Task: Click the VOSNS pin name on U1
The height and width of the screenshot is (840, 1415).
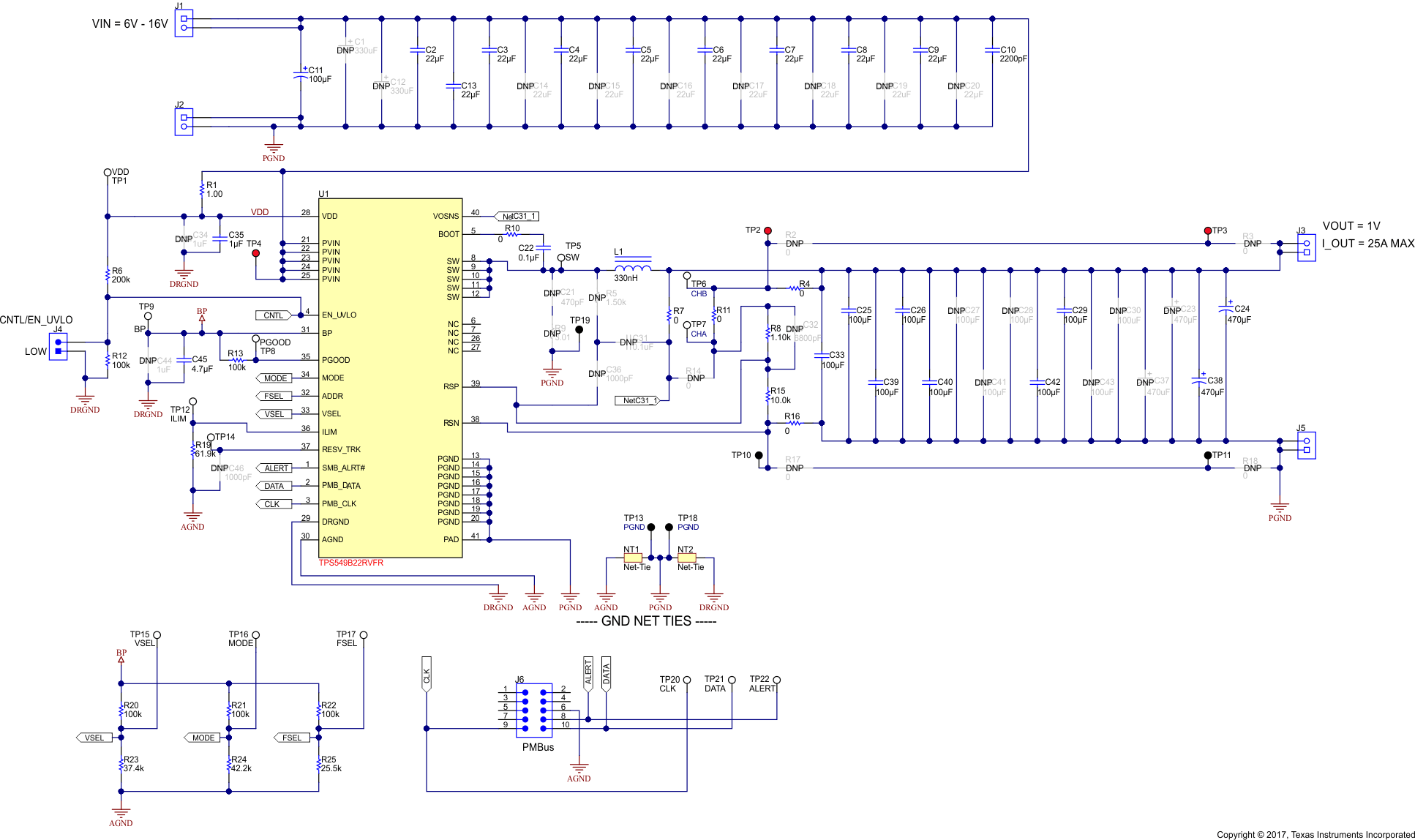Action: 446,217
